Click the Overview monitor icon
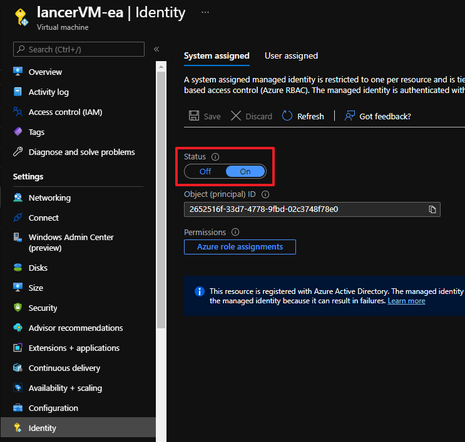 click(x=18, y=71)
